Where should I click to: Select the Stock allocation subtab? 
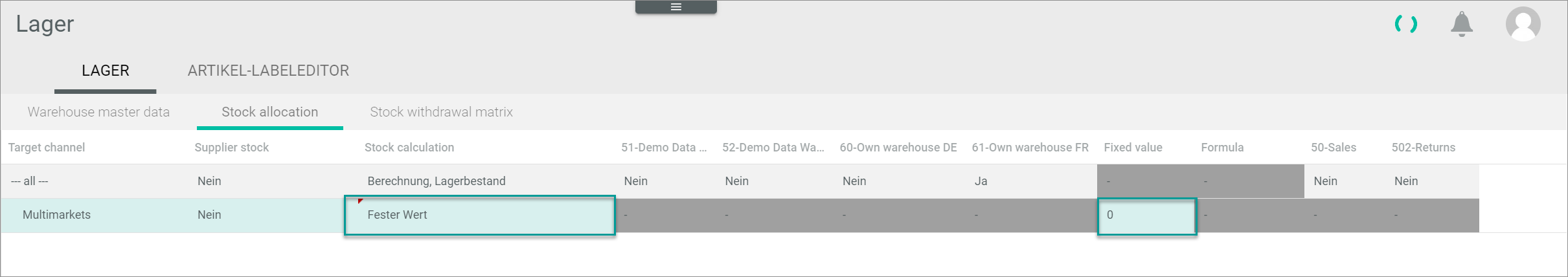pyautogui.click(x=269, y=112)
